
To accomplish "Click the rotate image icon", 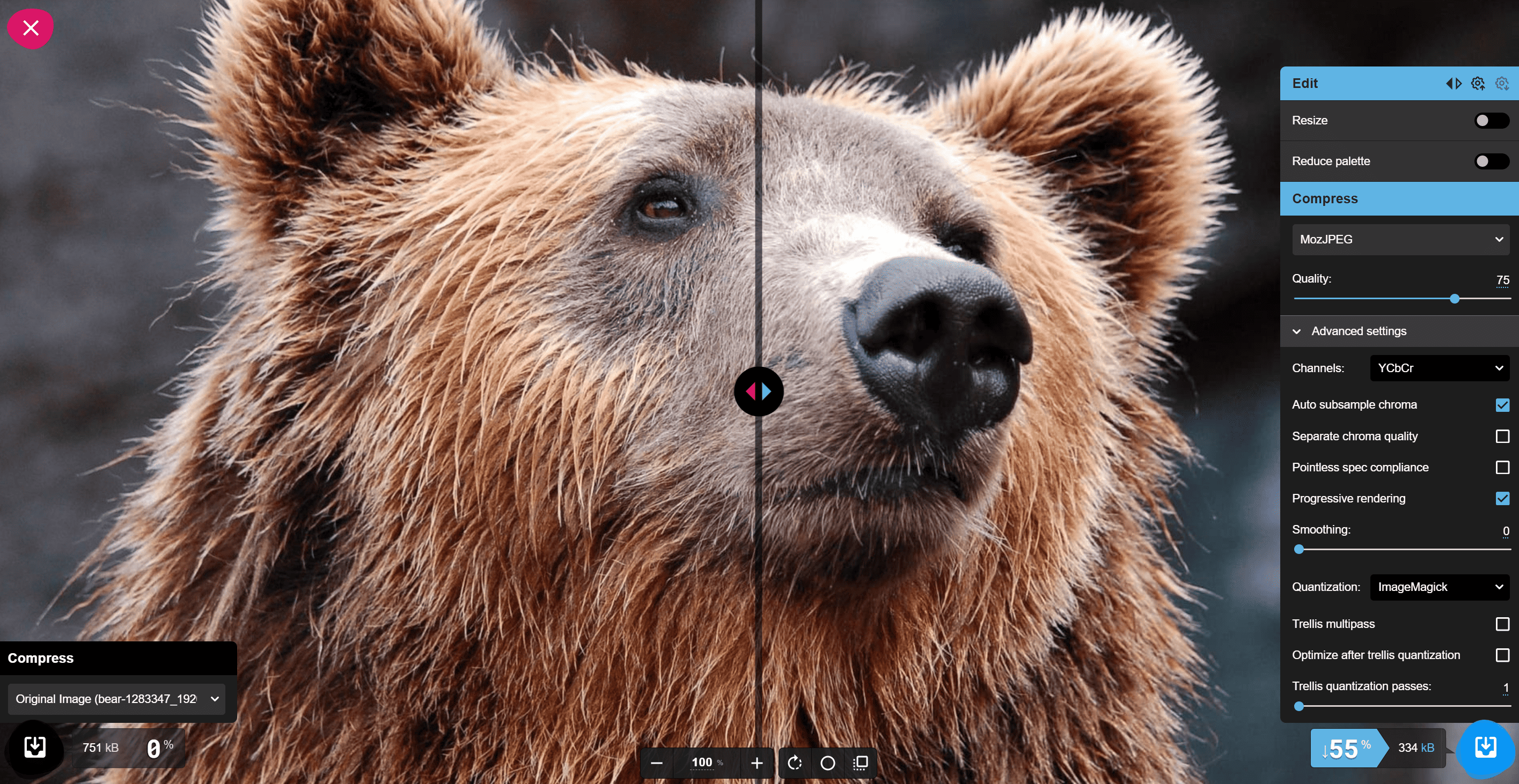I will pyautogui.click(x=796, y=761).
